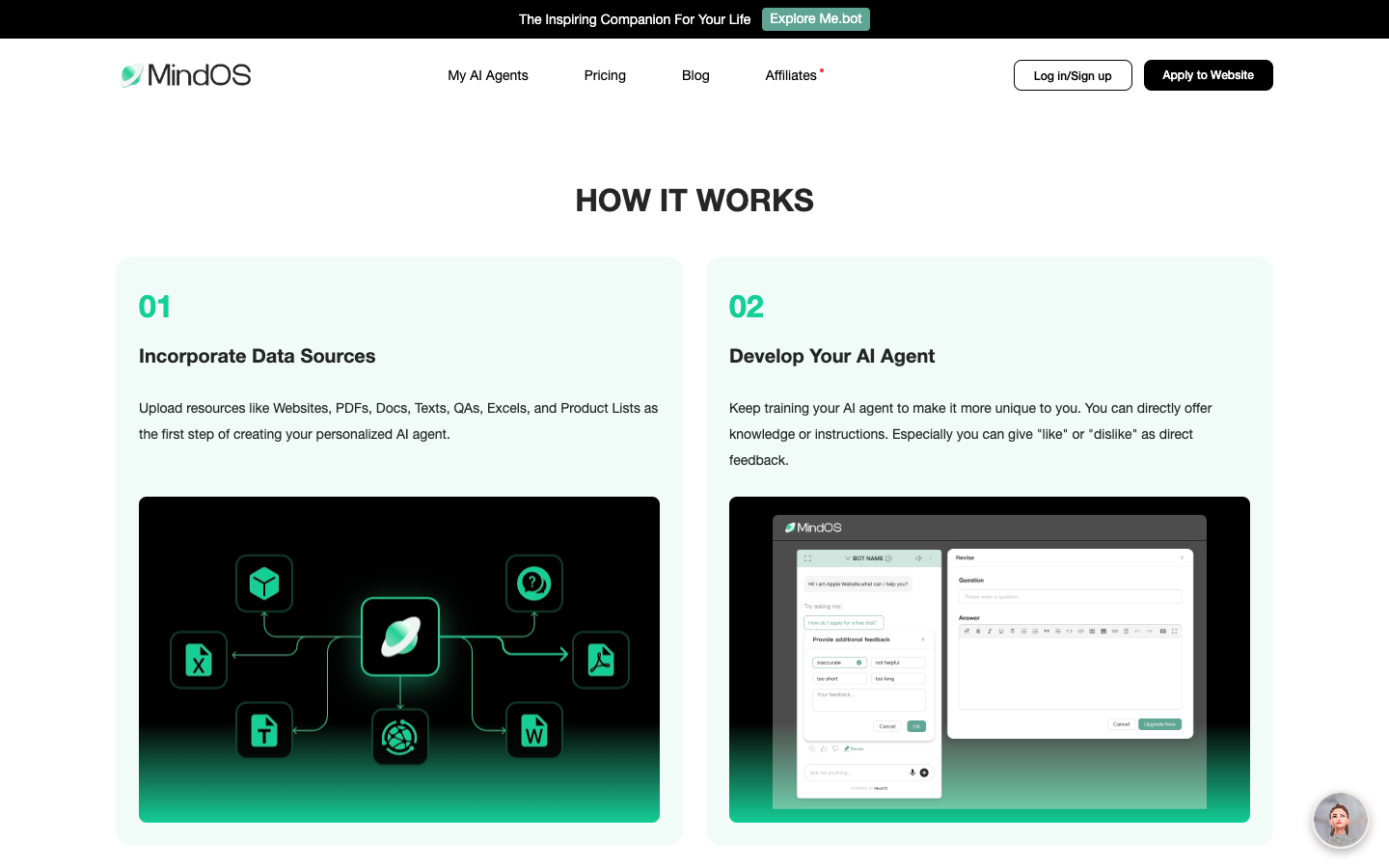The image size is (1389, 868).
Task: Click The Inspiring Companion banner text
Action: click(635, 19)
